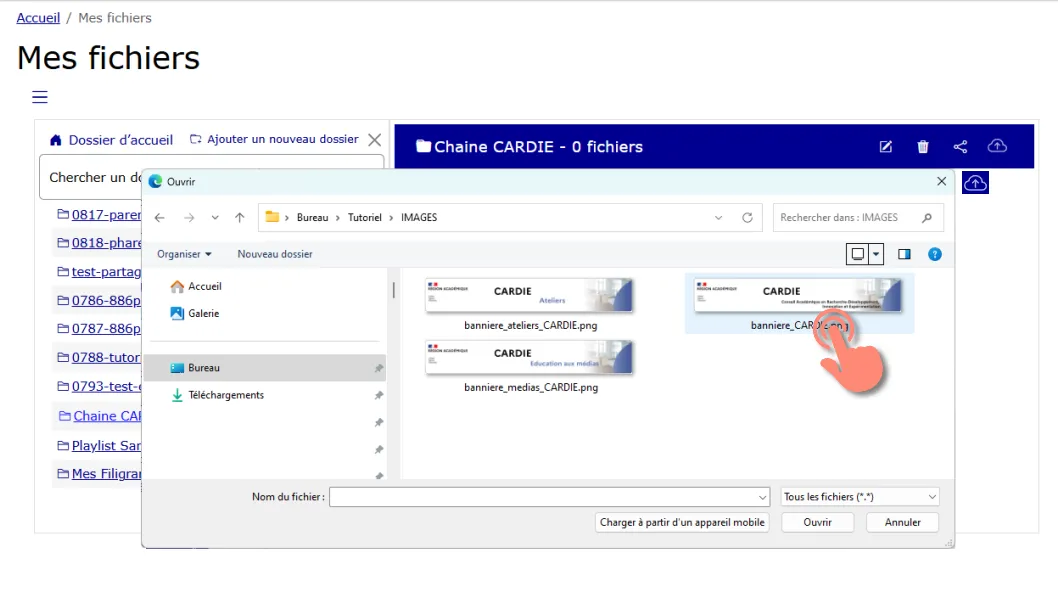Screen dimensions: 1058x595
Task: Click Ajouter un nouveau dossier
Action: [274, 139]
